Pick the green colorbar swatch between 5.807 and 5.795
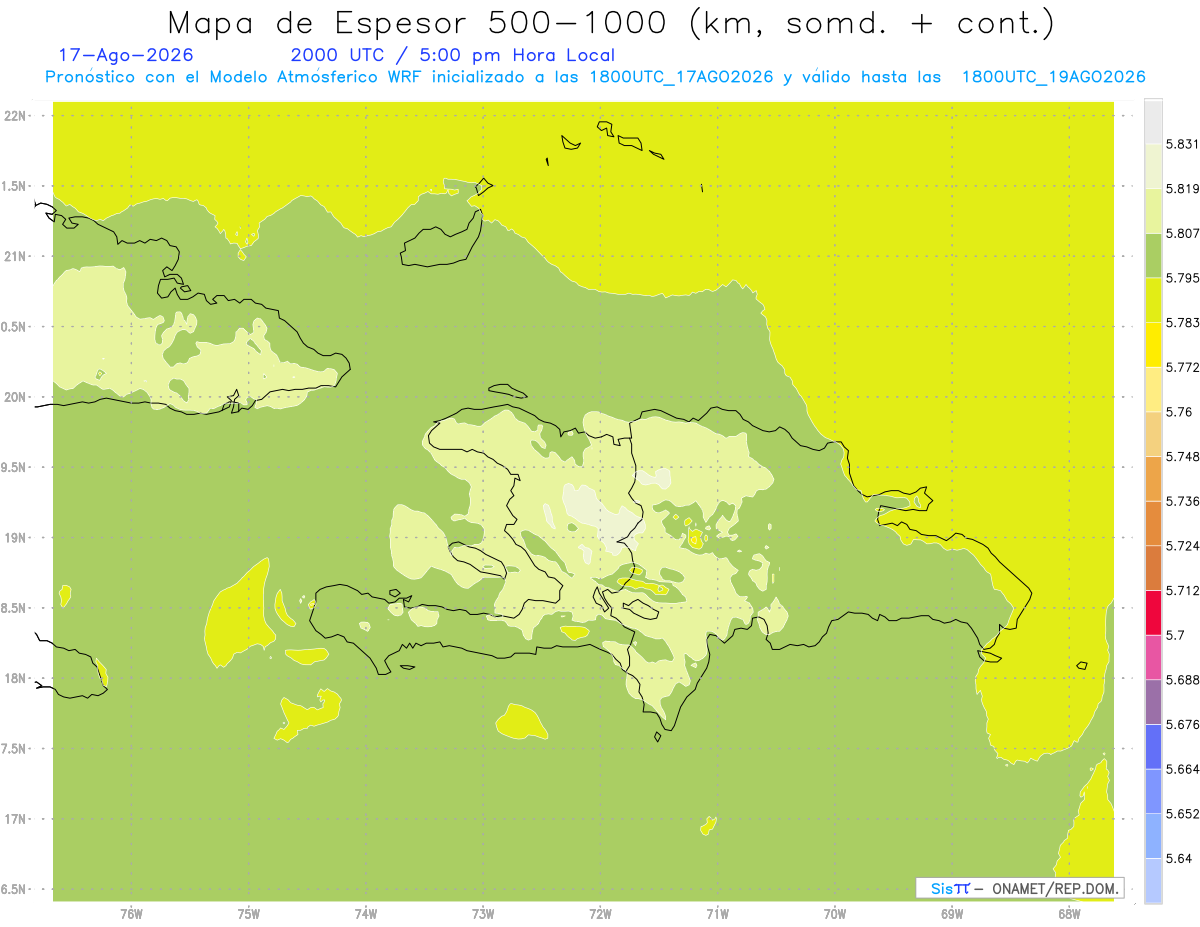Viewport: 1200px width, 927px height. point(1153,255)
